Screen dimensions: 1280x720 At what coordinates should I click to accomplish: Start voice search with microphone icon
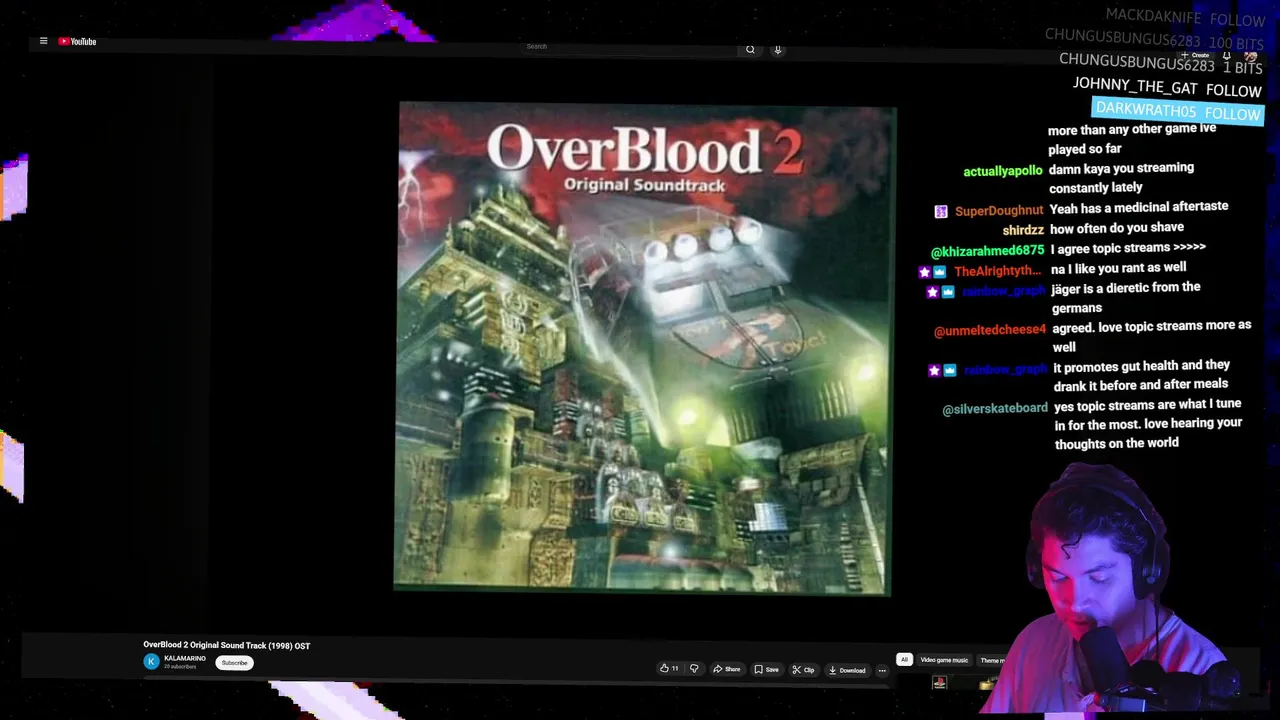point(777,48)
